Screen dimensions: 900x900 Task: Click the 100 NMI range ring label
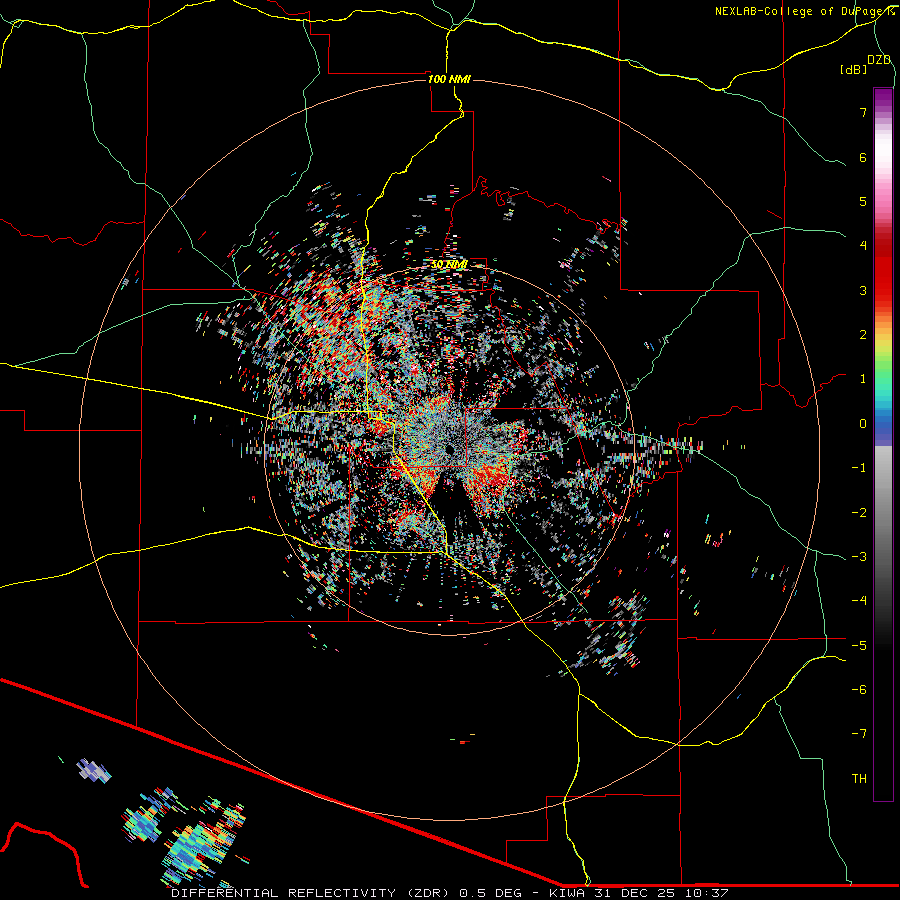pyautogui.click(x=449, y=79)
